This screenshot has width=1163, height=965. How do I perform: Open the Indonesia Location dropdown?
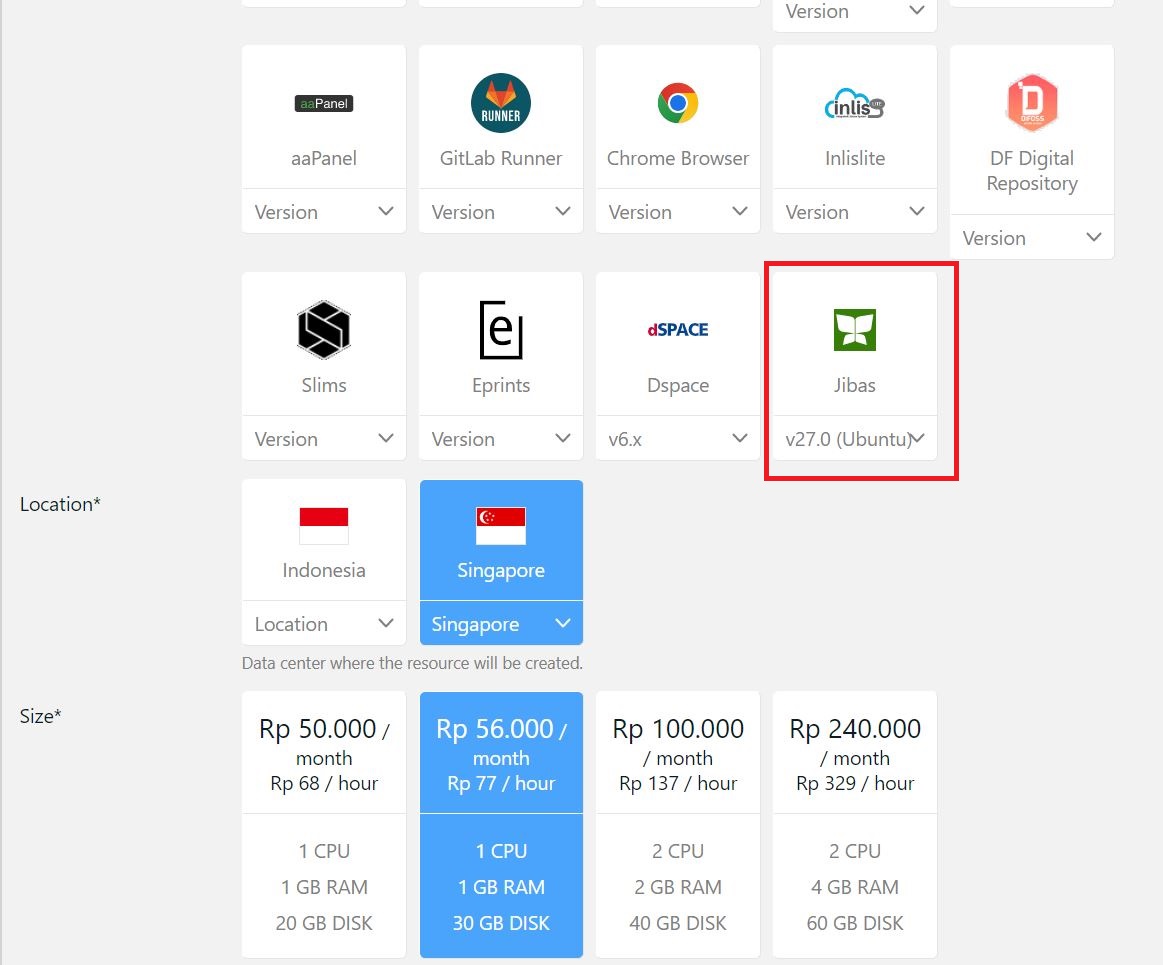324,624
